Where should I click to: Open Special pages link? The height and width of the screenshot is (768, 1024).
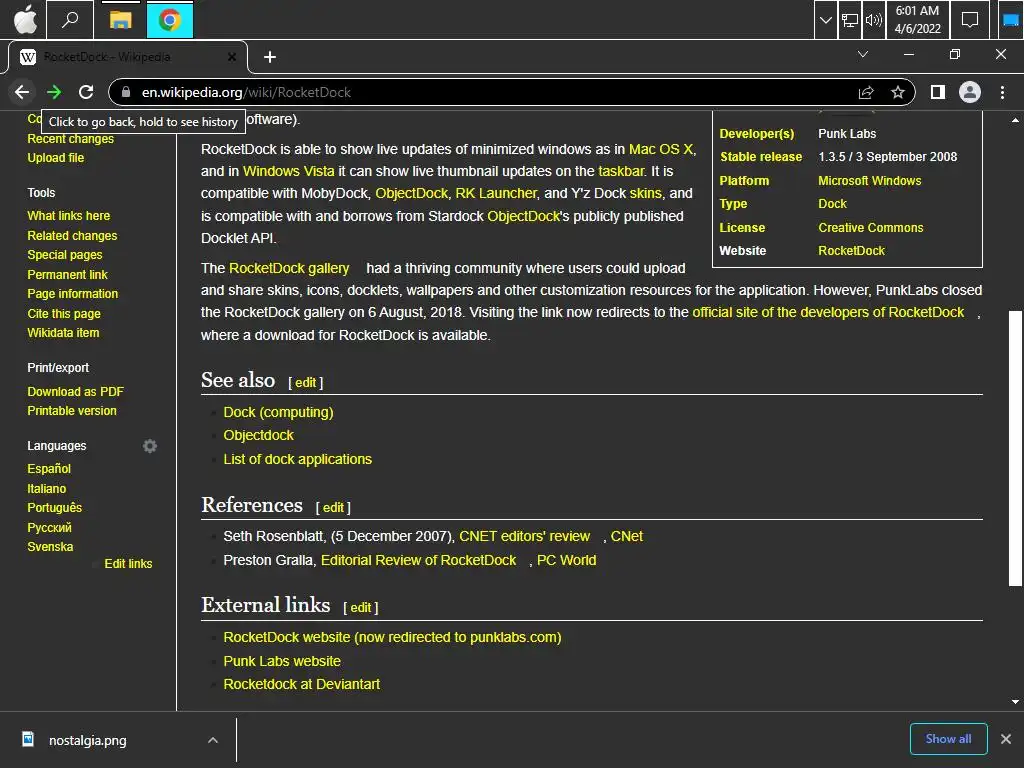[65, 255]
